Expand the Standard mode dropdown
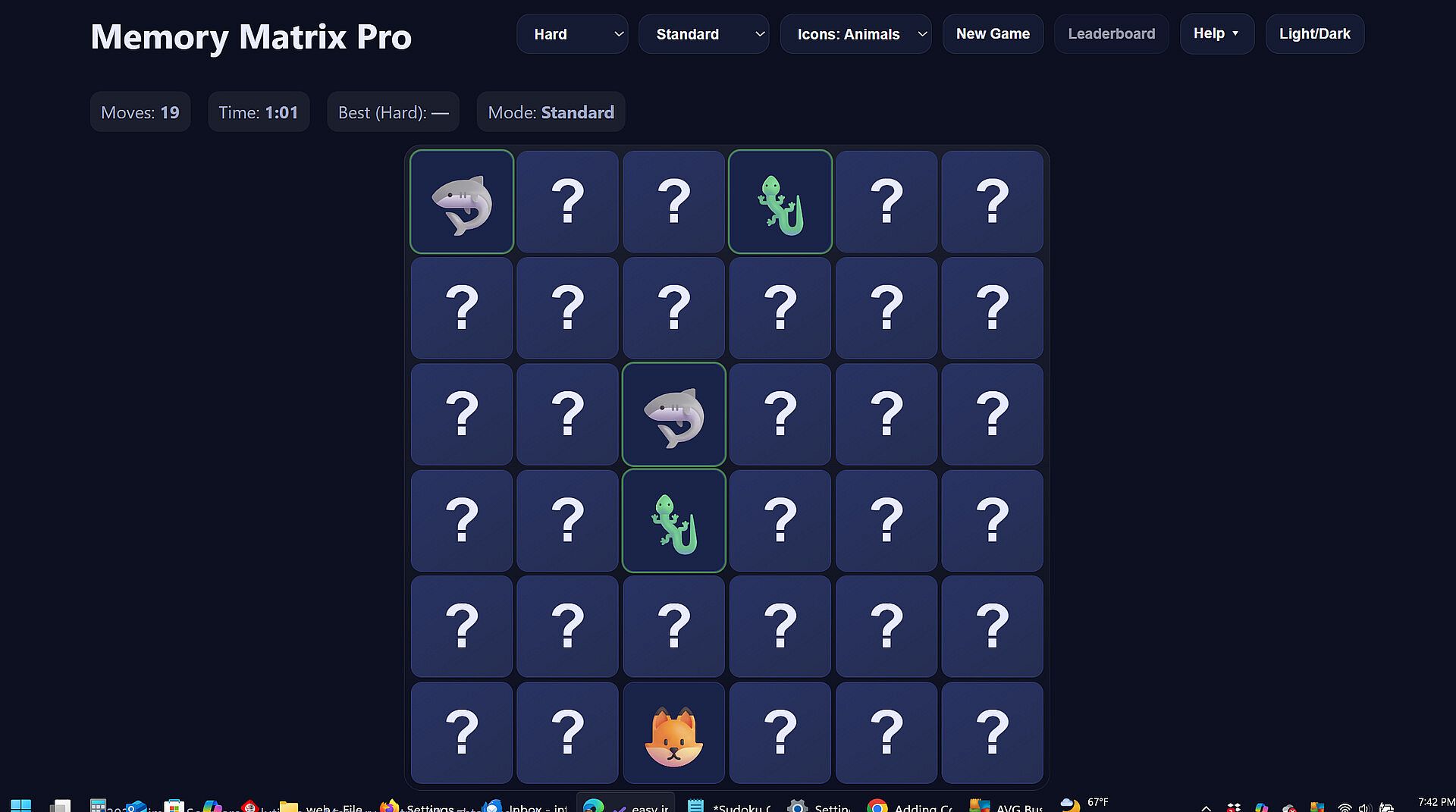 pos(703,34)
